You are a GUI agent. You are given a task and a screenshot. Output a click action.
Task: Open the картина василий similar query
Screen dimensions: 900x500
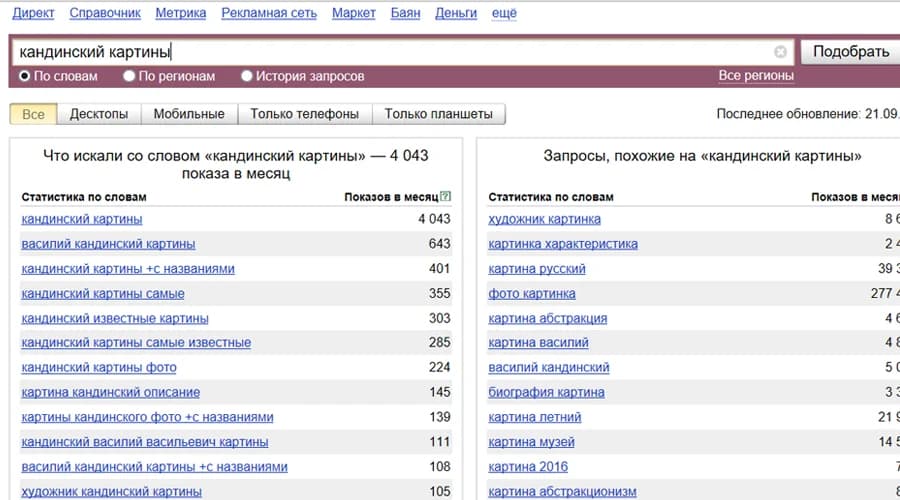pyautogui.click(x=538, y=342)
